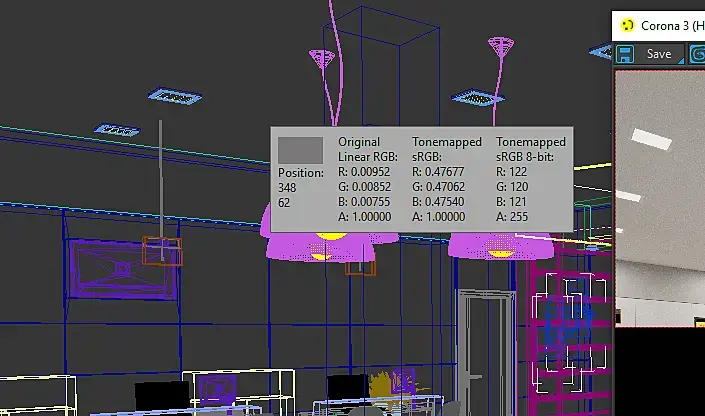The image size is (705, 416).
Task: Click the 'Tonemapped sRGB:' float heading
Action: 447,149
